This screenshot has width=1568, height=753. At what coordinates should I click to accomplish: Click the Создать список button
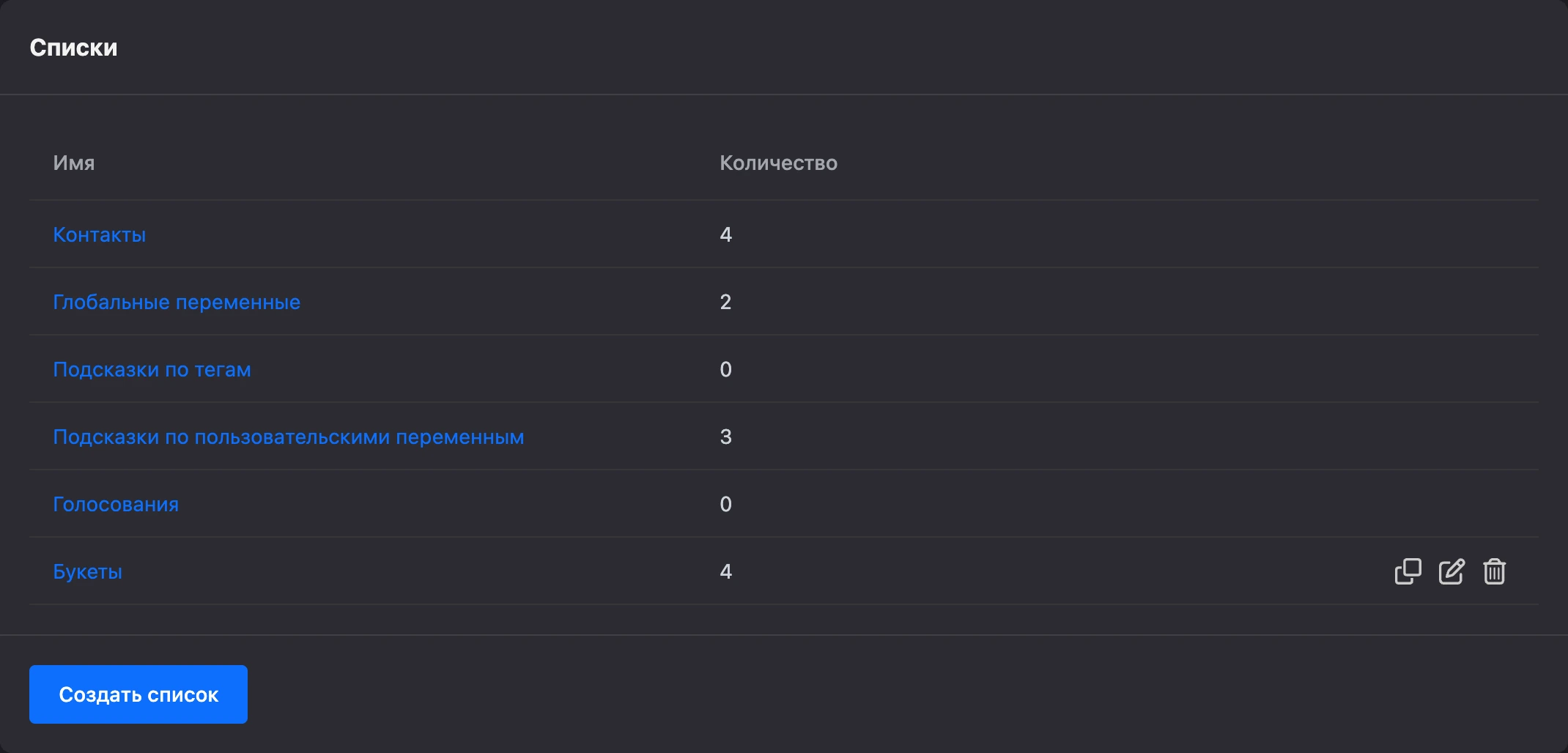(138, 694)
